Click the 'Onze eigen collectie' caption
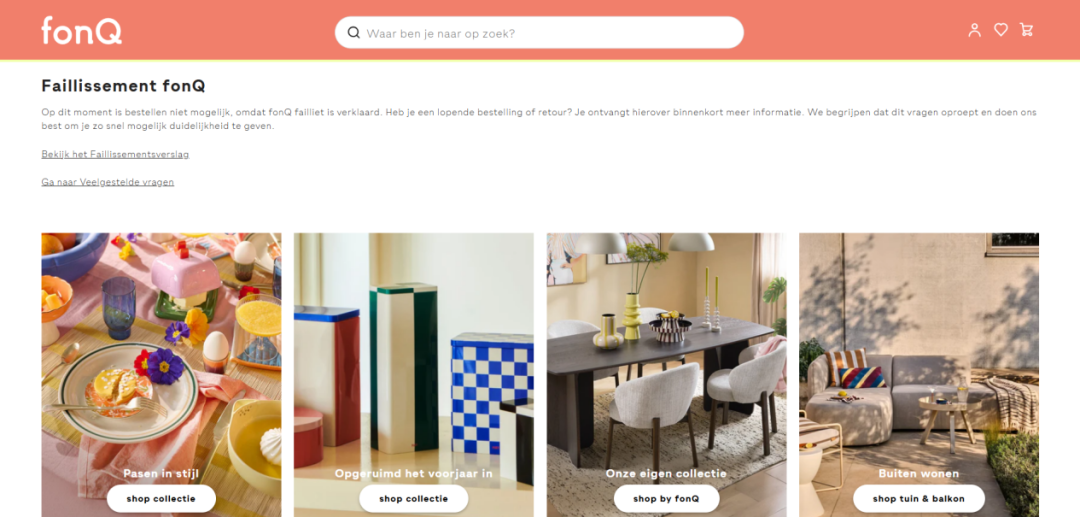 666,474
